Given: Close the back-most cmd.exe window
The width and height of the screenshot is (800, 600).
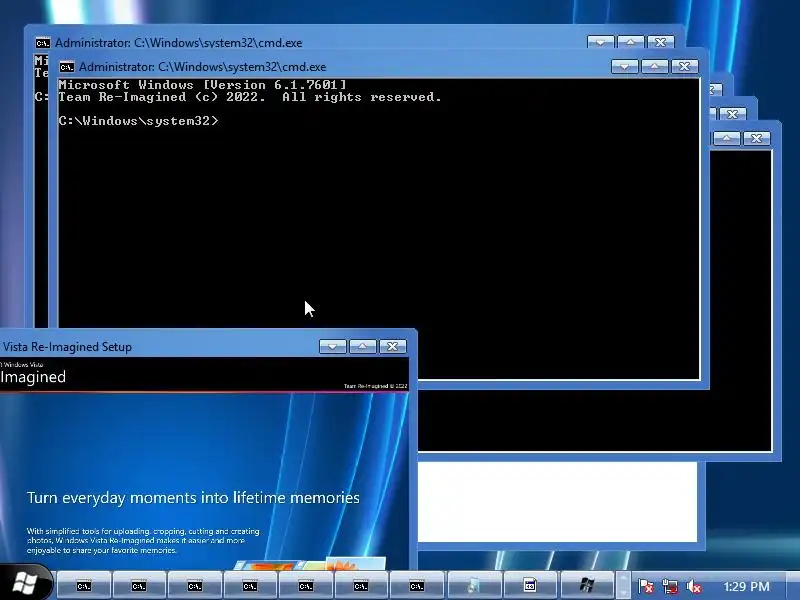Looking at the screenshot, I should pos(661,42).
